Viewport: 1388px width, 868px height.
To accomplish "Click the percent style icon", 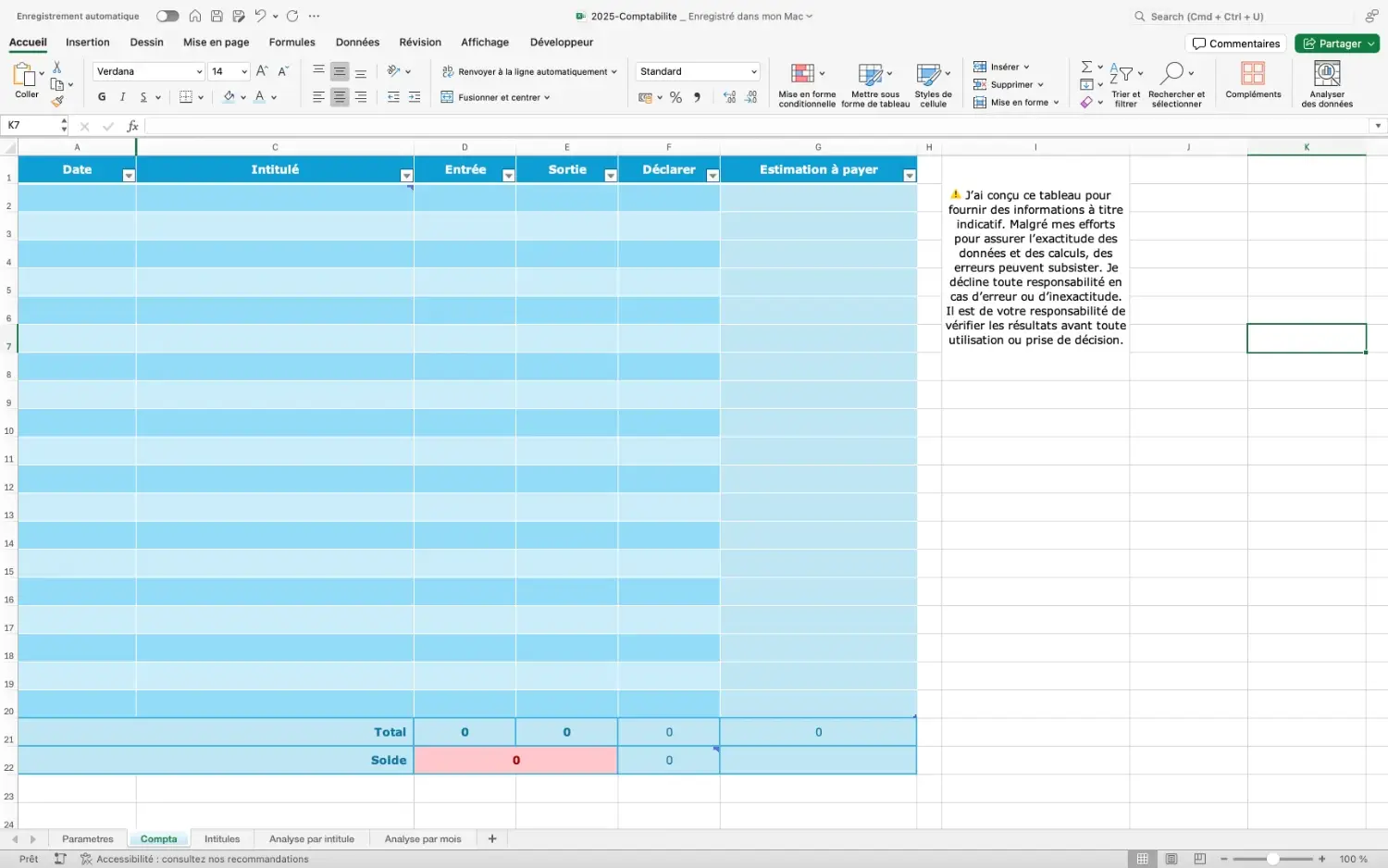I will click(675, 97).
